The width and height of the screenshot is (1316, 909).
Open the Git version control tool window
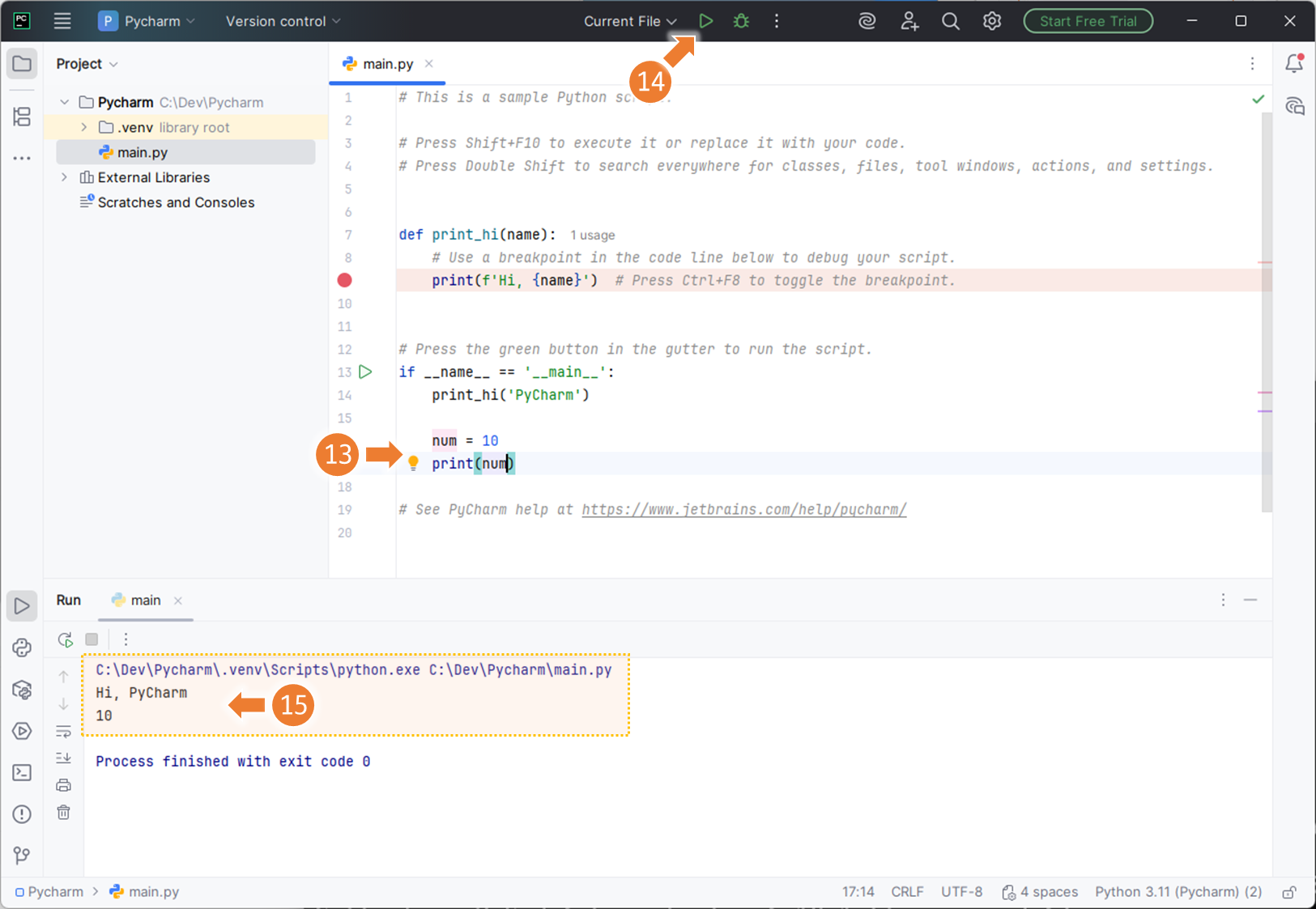[22, 856]
